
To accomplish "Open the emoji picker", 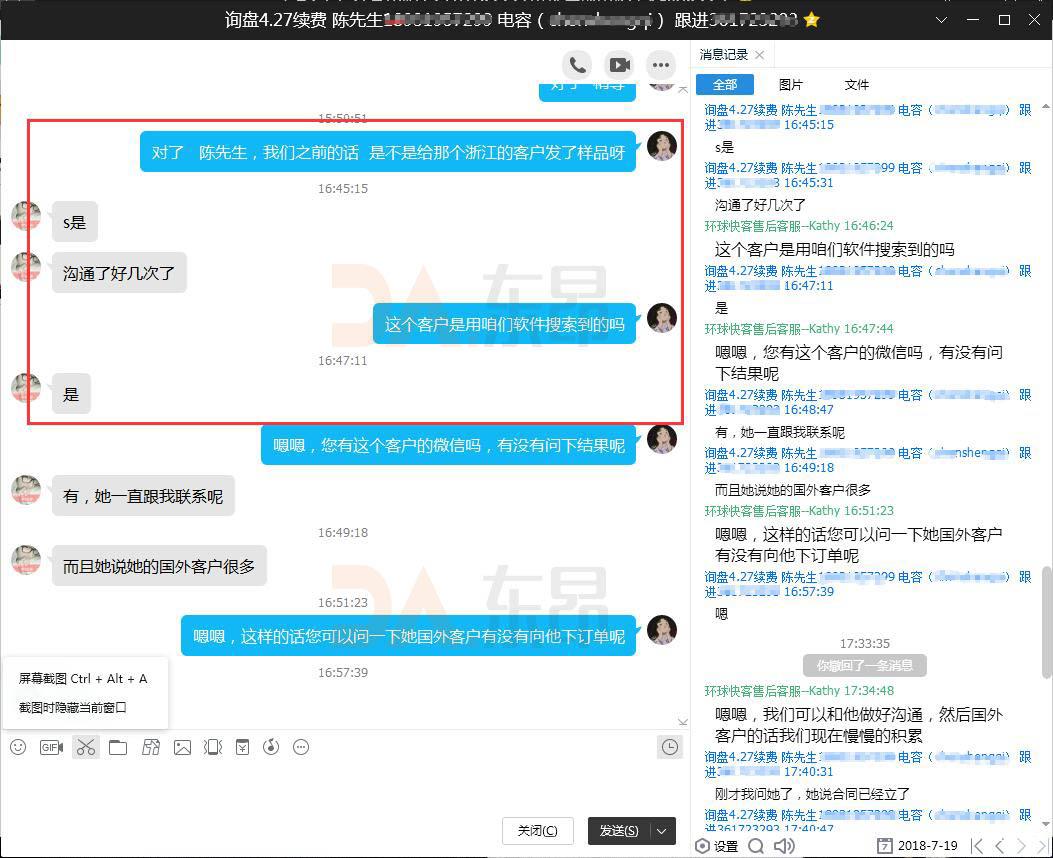I will (18, 747).
